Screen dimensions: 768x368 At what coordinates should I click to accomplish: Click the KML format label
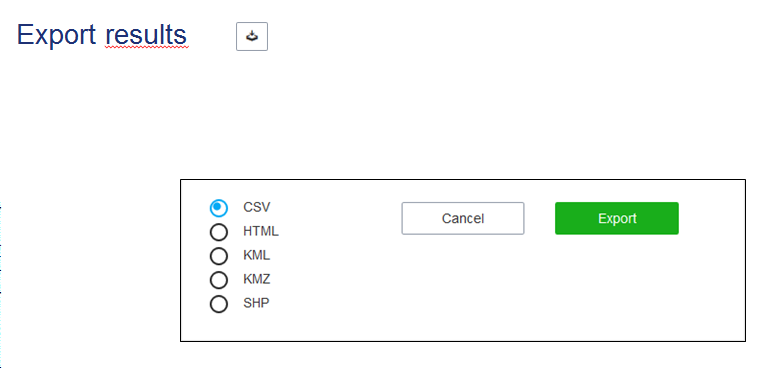tap(257, 255)
